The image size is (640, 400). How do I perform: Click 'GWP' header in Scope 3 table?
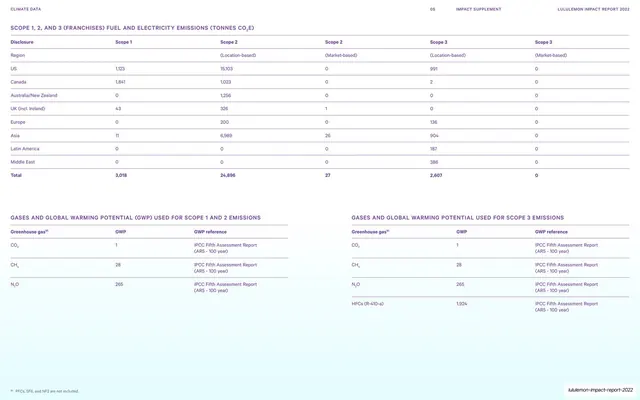[x=462, y=232]
